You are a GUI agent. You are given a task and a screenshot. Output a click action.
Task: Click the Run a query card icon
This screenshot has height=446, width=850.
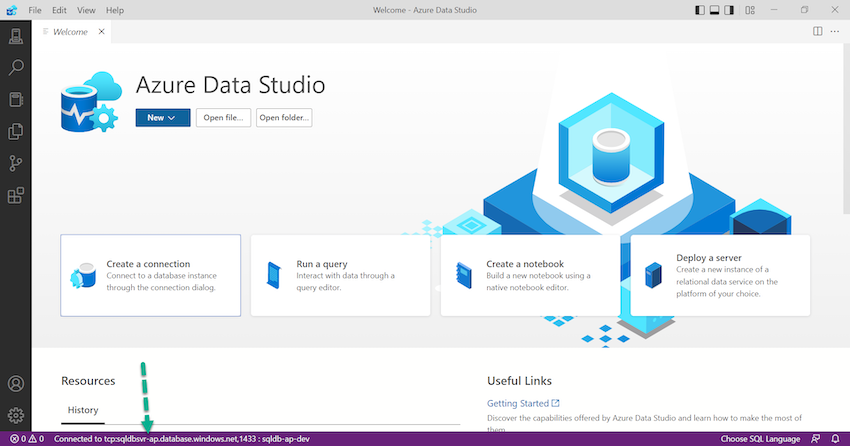274,275
